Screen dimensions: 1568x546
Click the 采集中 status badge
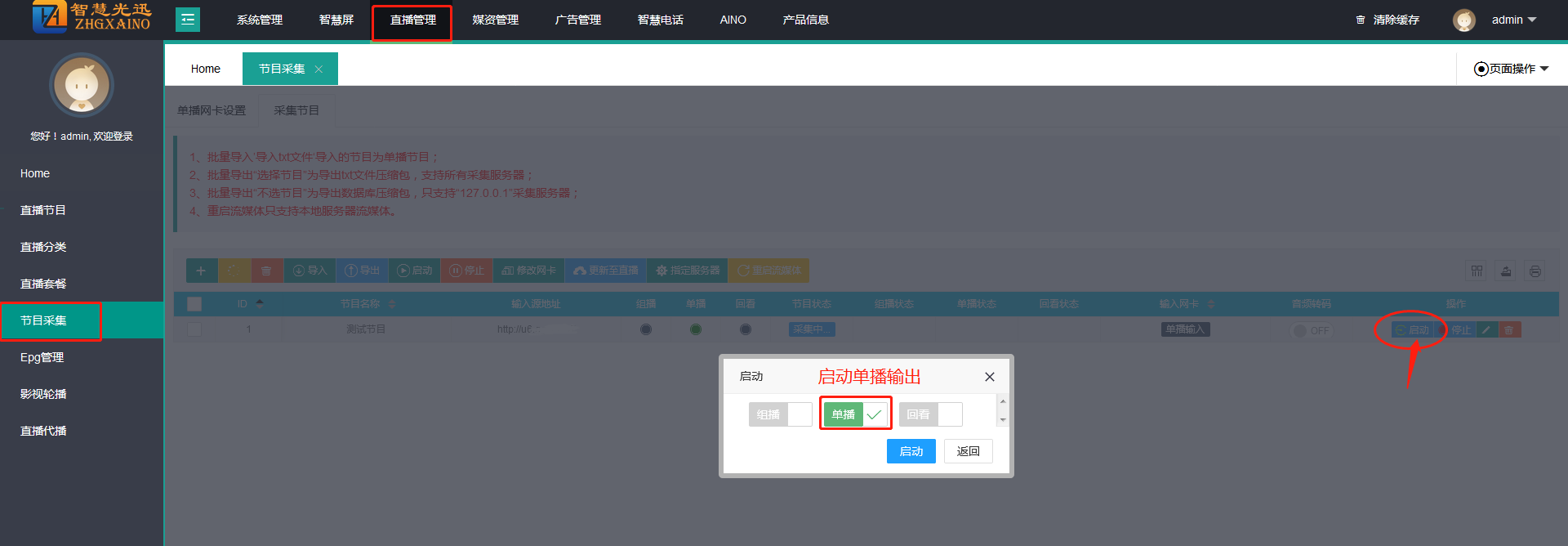tap(812, 329)
